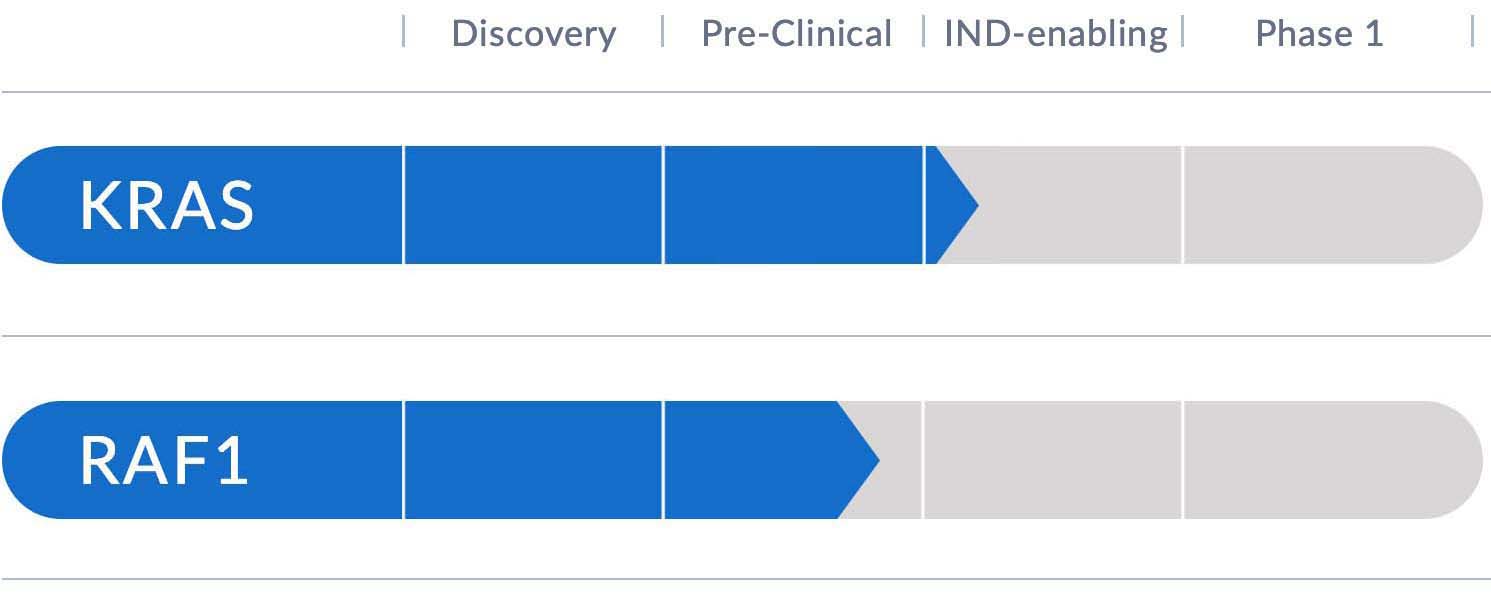Screen dimensions: 1491x600
Task: Click RAF1 bar Discovery segment
Action: pyautogui.click(x=533, y=460)
